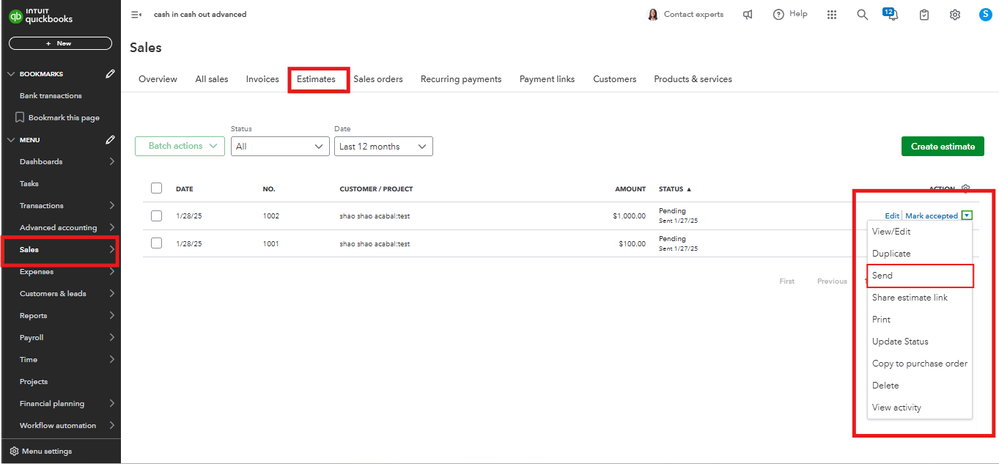
Task: Collapse the left navigation menu icon
Action: point(136,15)
